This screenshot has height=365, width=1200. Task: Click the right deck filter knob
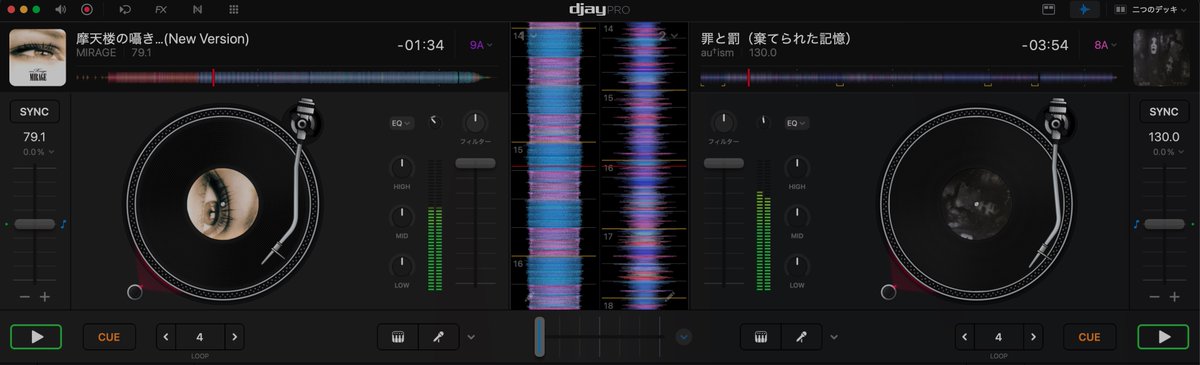coord(723,123)
